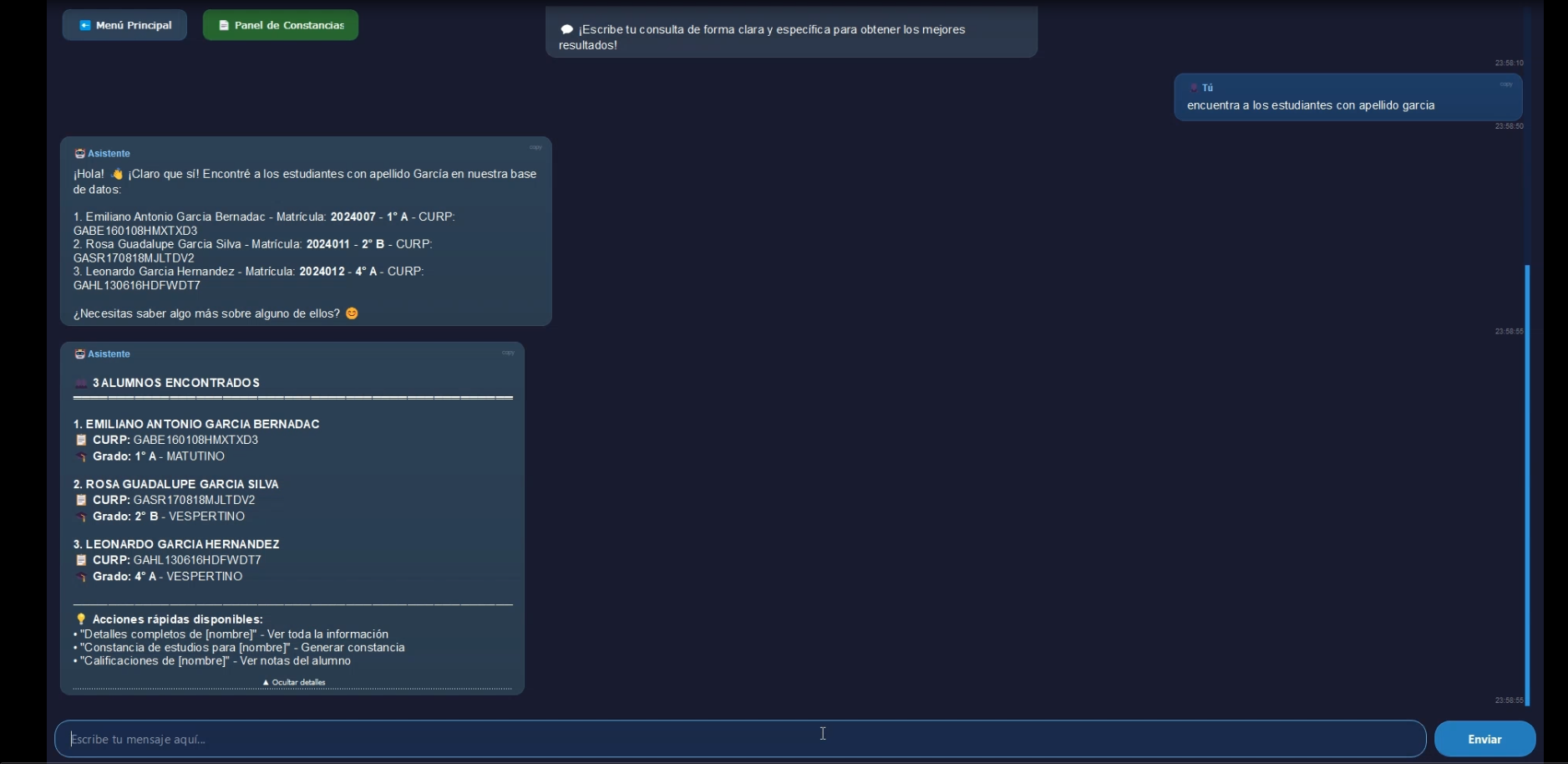Click the students icon beside '3 Alumnos Encontrados'

coord(81,383)
